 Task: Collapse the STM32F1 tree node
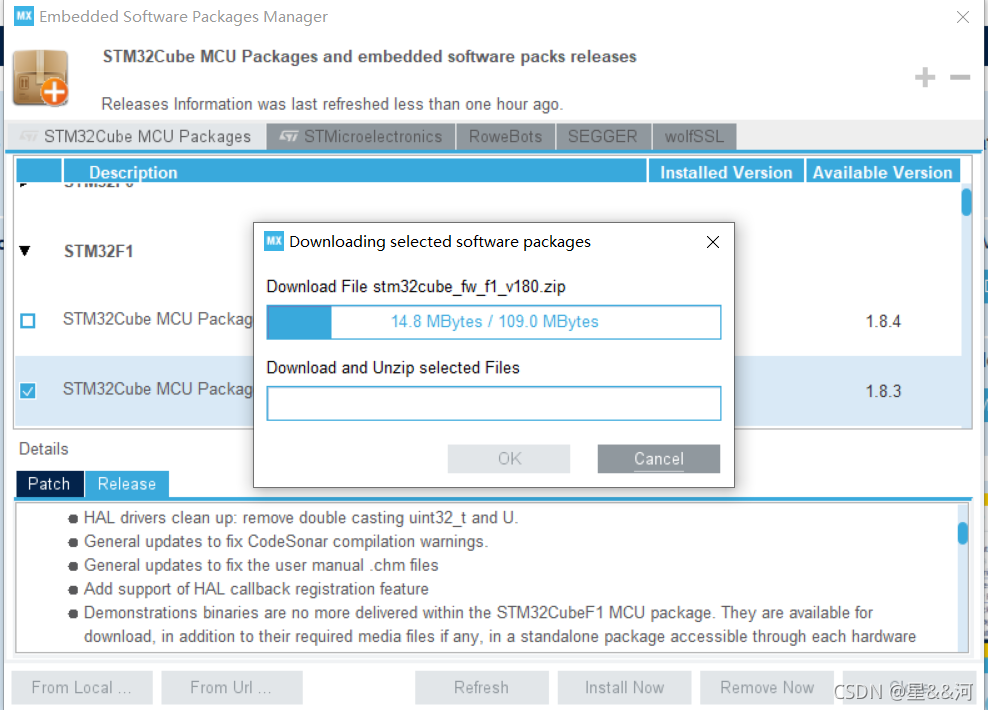pos(24,251)
